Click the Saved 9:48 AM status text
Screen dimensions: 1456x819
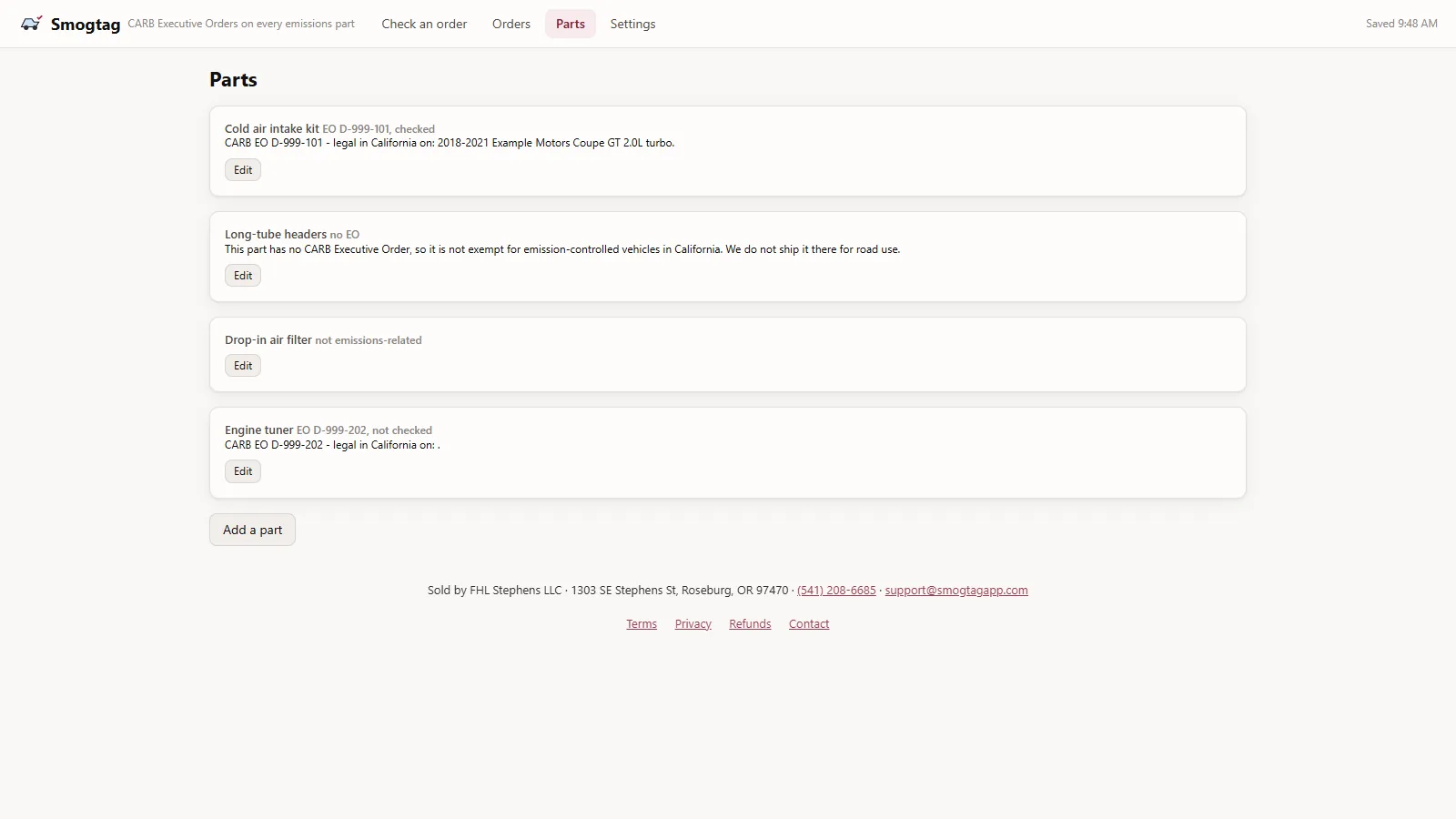1401,24
